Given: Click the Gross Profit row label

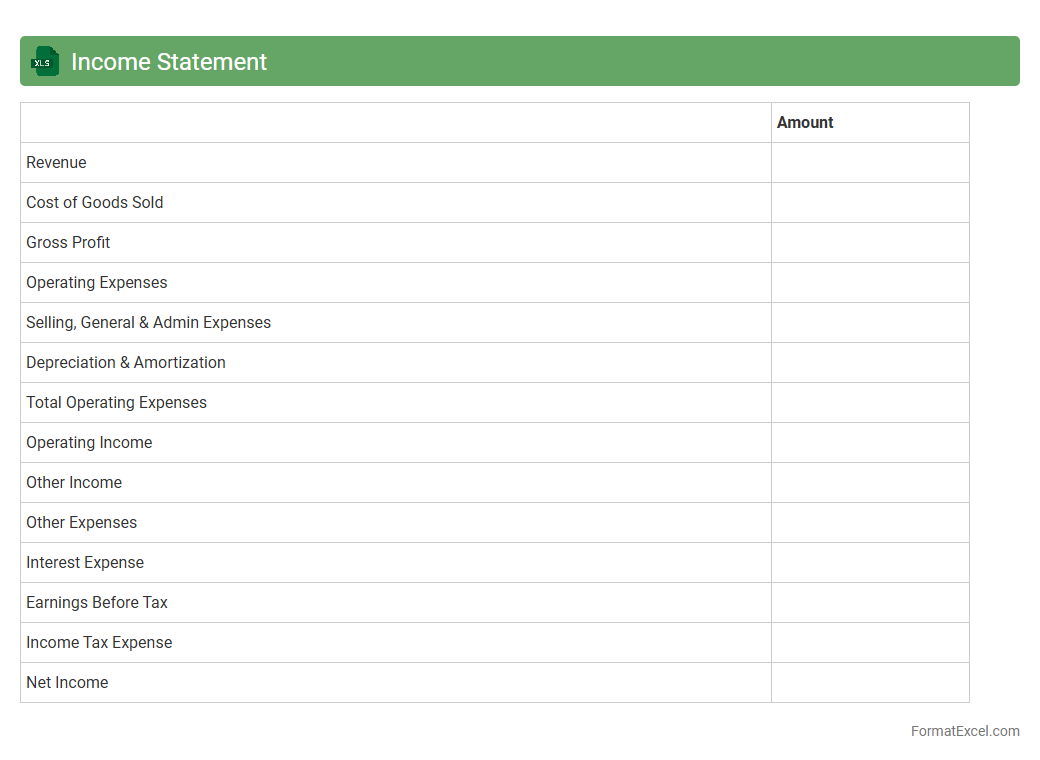Looking at the screenshot, I should point(68,243).
